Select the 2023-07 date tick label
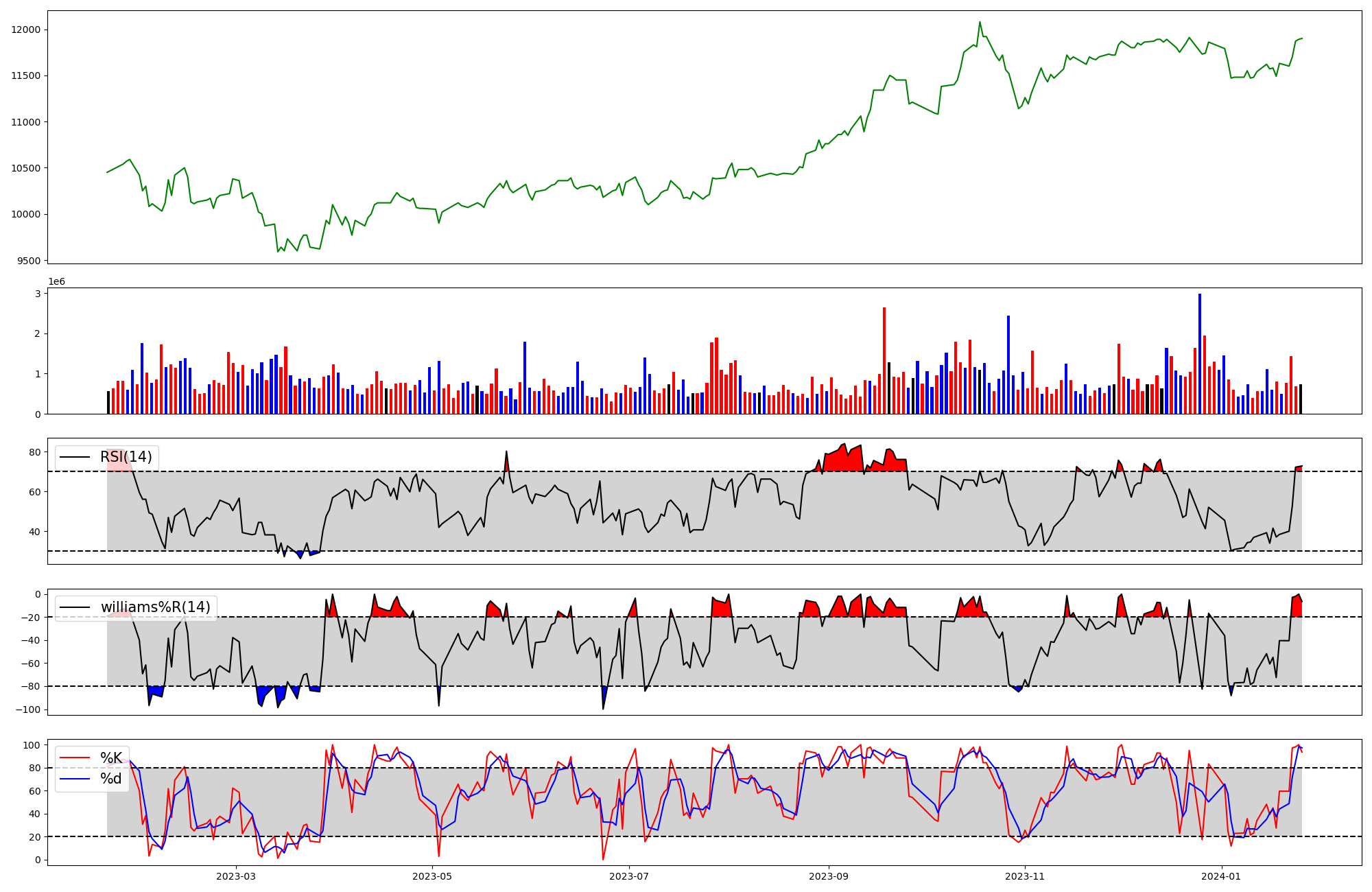This screenshot has height=892, width=1372. tap(629, 876)
